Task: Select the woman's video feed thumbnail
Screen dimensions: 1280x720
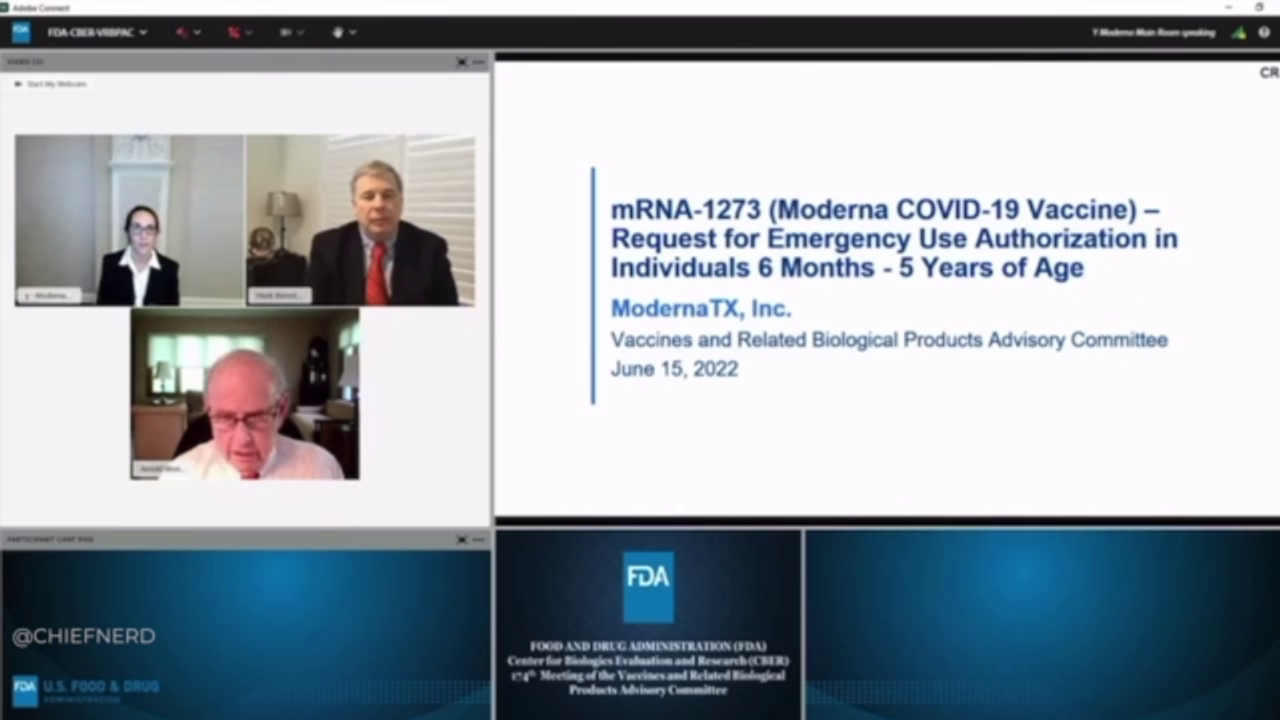Action: (x=129, y=220)
